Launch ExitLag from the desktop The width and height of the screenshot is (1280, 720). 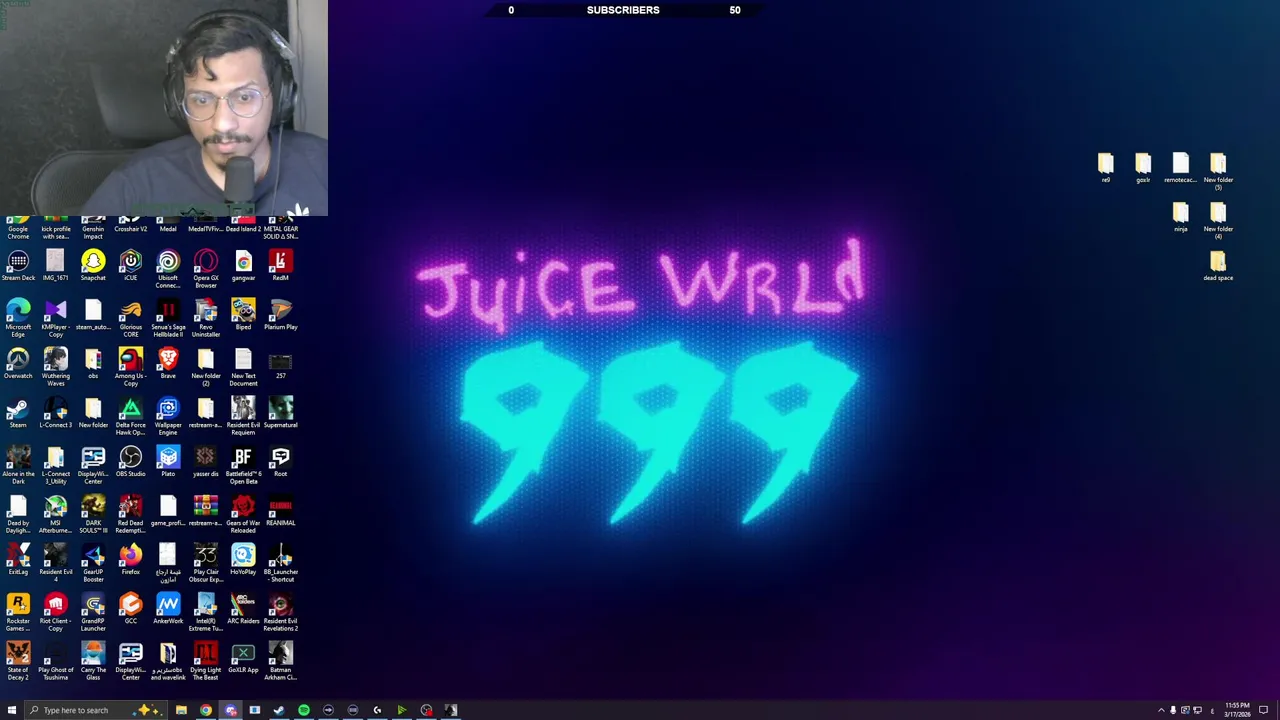click(18, 560)
